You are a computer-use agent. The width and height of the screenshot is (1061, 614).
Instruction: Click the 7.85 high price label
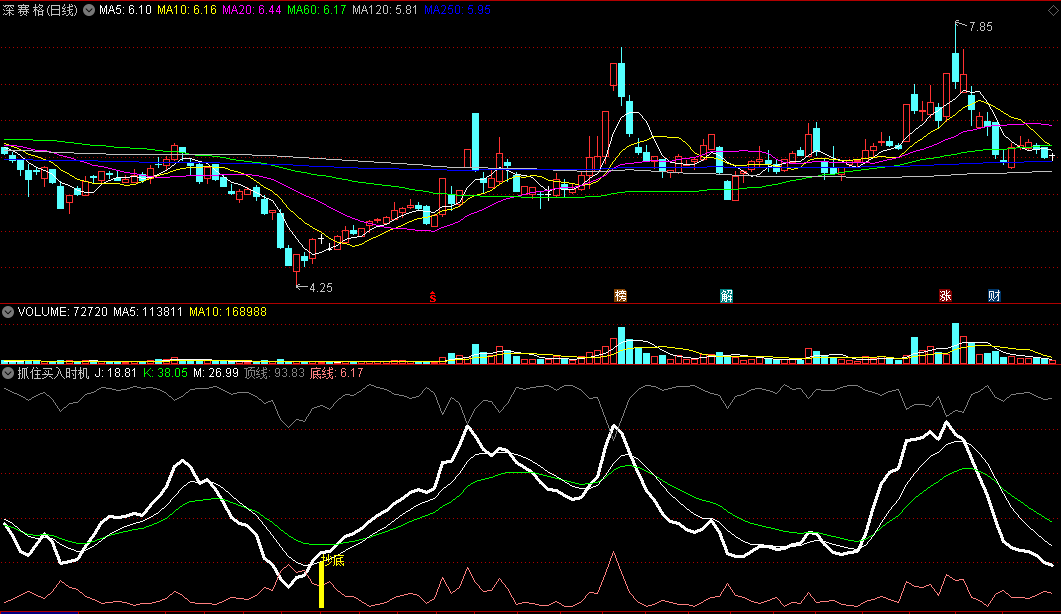(x=980, y=27)
